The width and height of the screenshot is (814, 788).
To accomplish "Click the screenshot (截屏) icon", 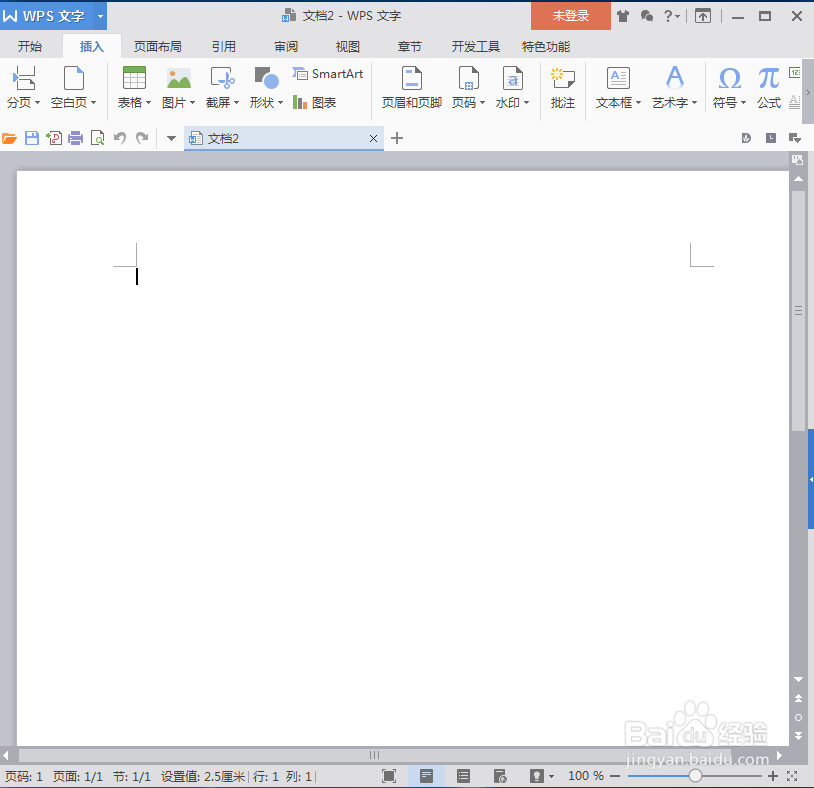I will tap(222, 78).
